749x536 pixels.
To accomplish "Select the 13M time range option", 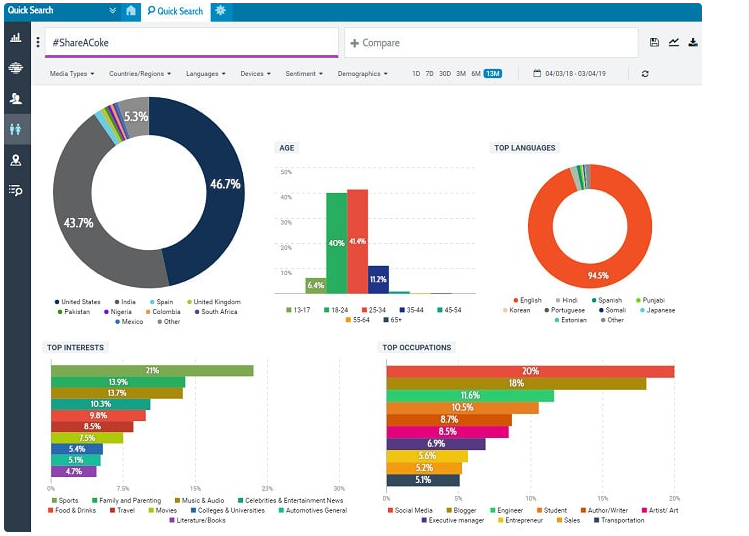I will (x=492, y=74).
